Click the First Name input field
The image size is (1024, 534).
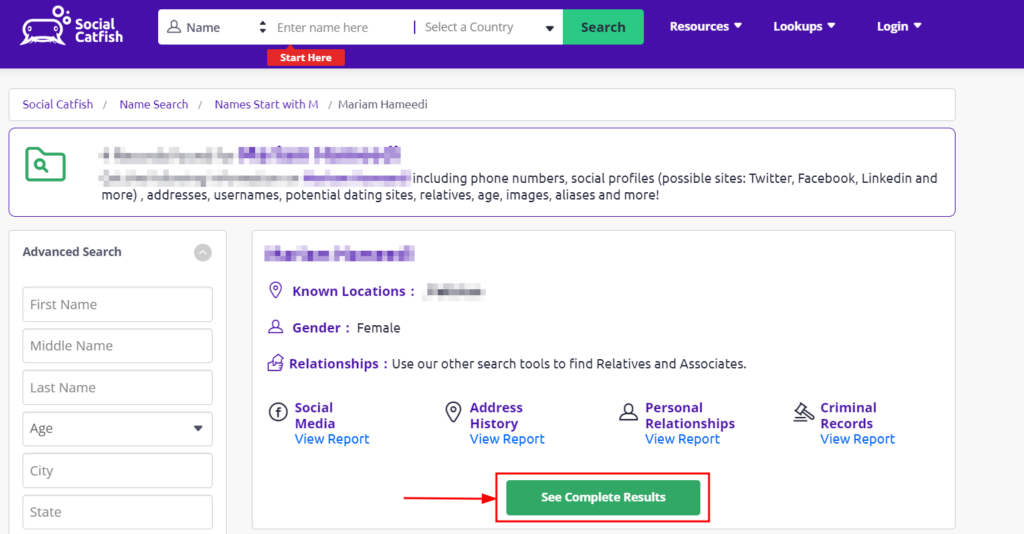point(118,304)
